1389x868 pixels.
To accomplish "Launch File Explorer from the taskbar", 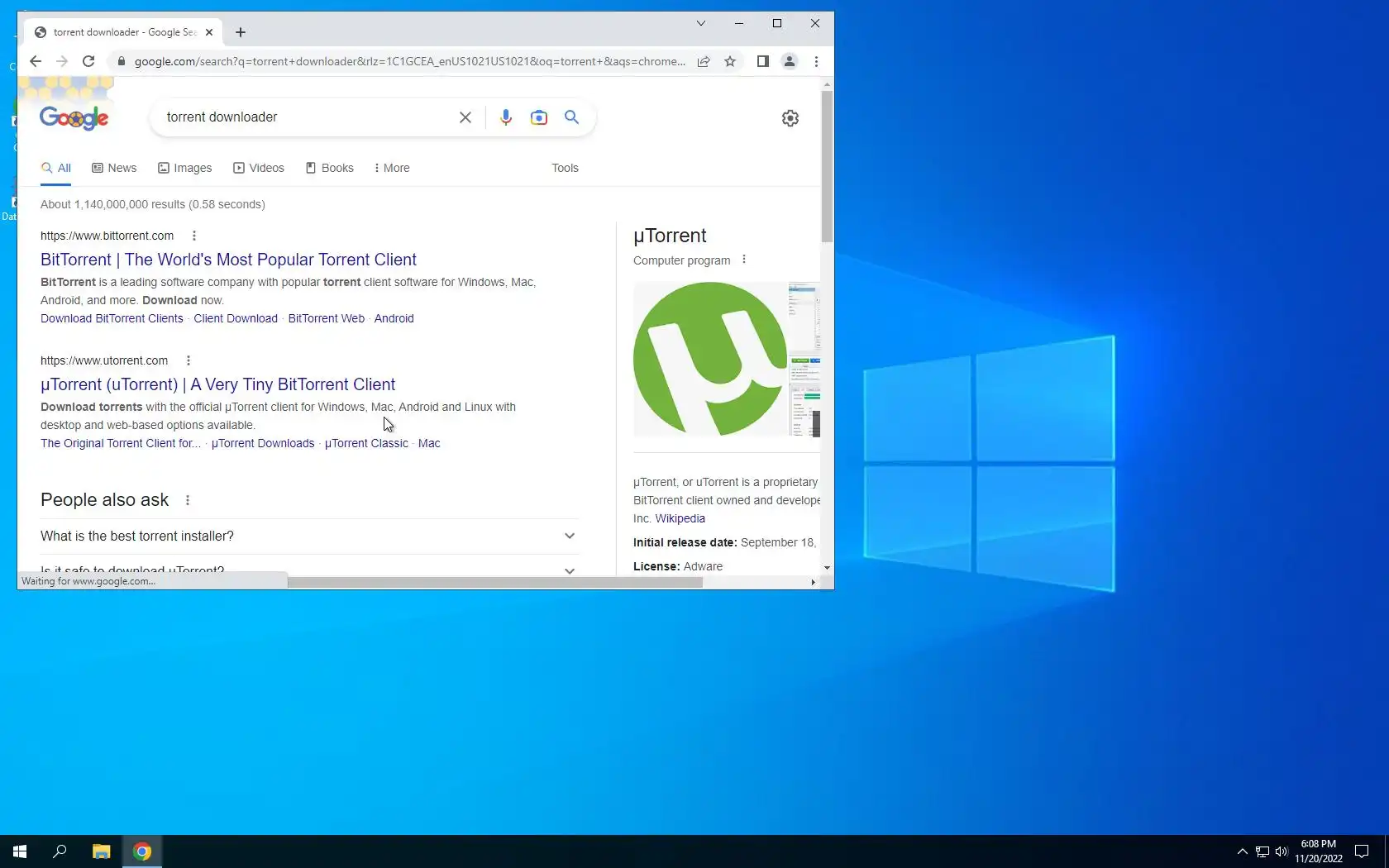I will point(101,851).
